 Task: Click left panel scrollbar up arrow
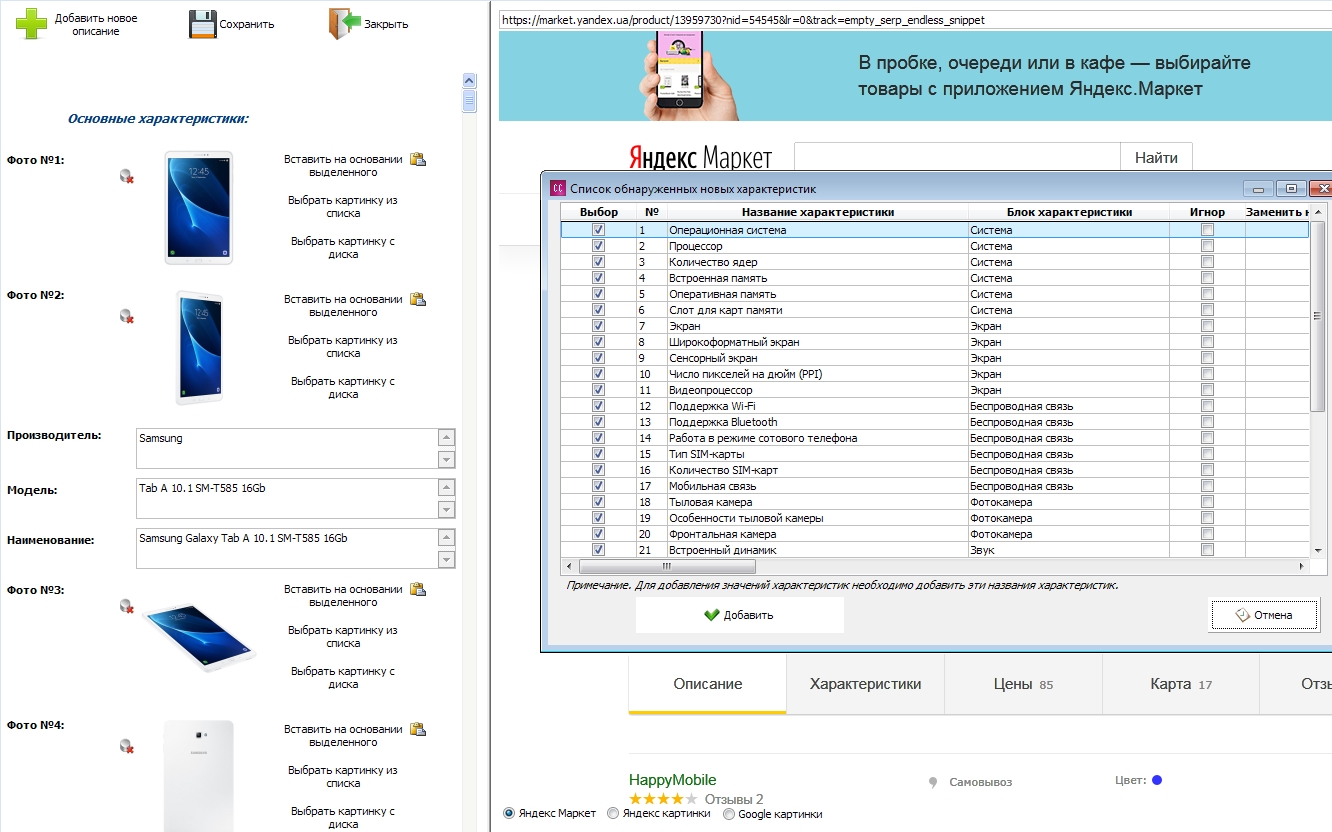(469, 80)
